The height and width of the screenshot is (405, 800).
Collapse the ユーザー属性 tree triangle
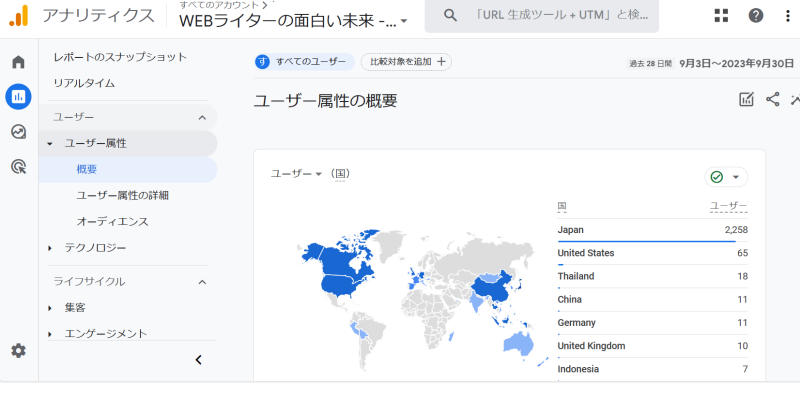[x=50, y=144]
